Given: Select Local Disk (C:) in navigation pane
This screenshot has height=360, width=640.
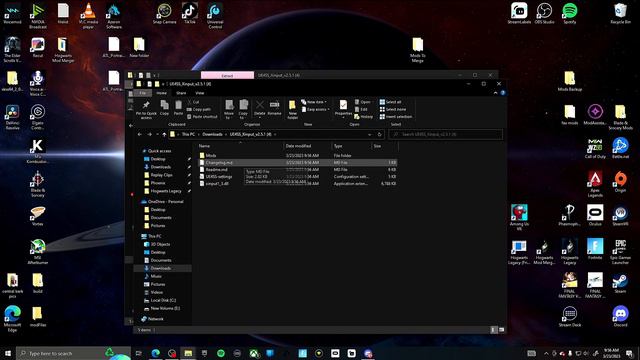Looking at the screenshot, I should click(x=163, y=300).
